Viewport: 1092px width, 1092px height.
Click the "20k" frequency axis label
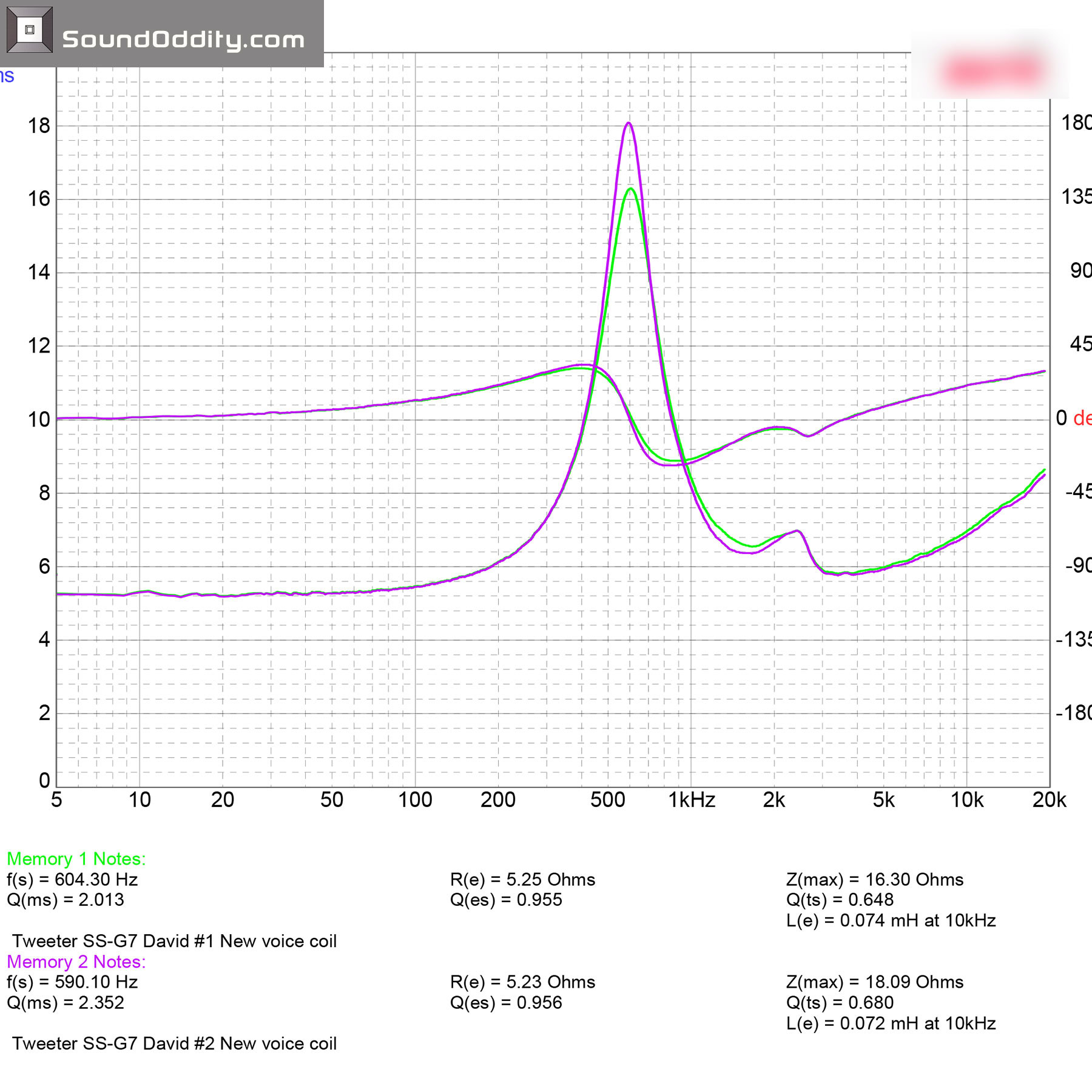click(x=1050, y=800)
